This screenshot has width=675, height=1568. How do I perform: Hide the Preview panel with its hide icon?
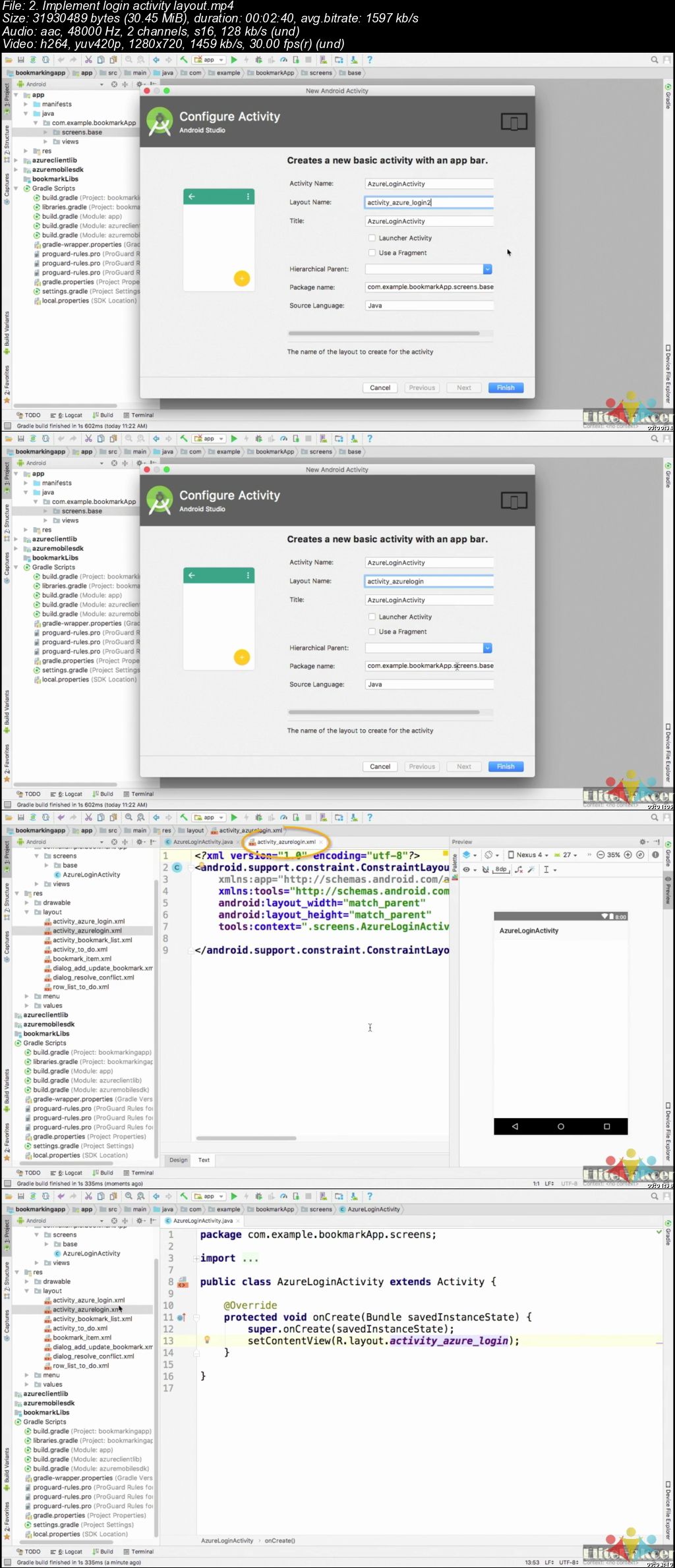[657, 842]
